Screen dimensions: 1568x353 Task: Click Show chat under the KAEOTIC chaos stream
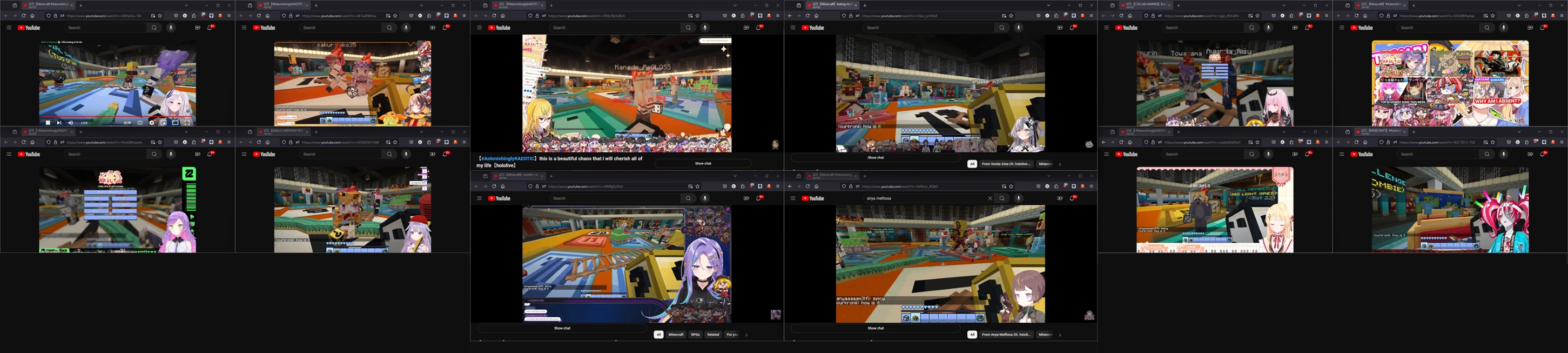(703, 163)
